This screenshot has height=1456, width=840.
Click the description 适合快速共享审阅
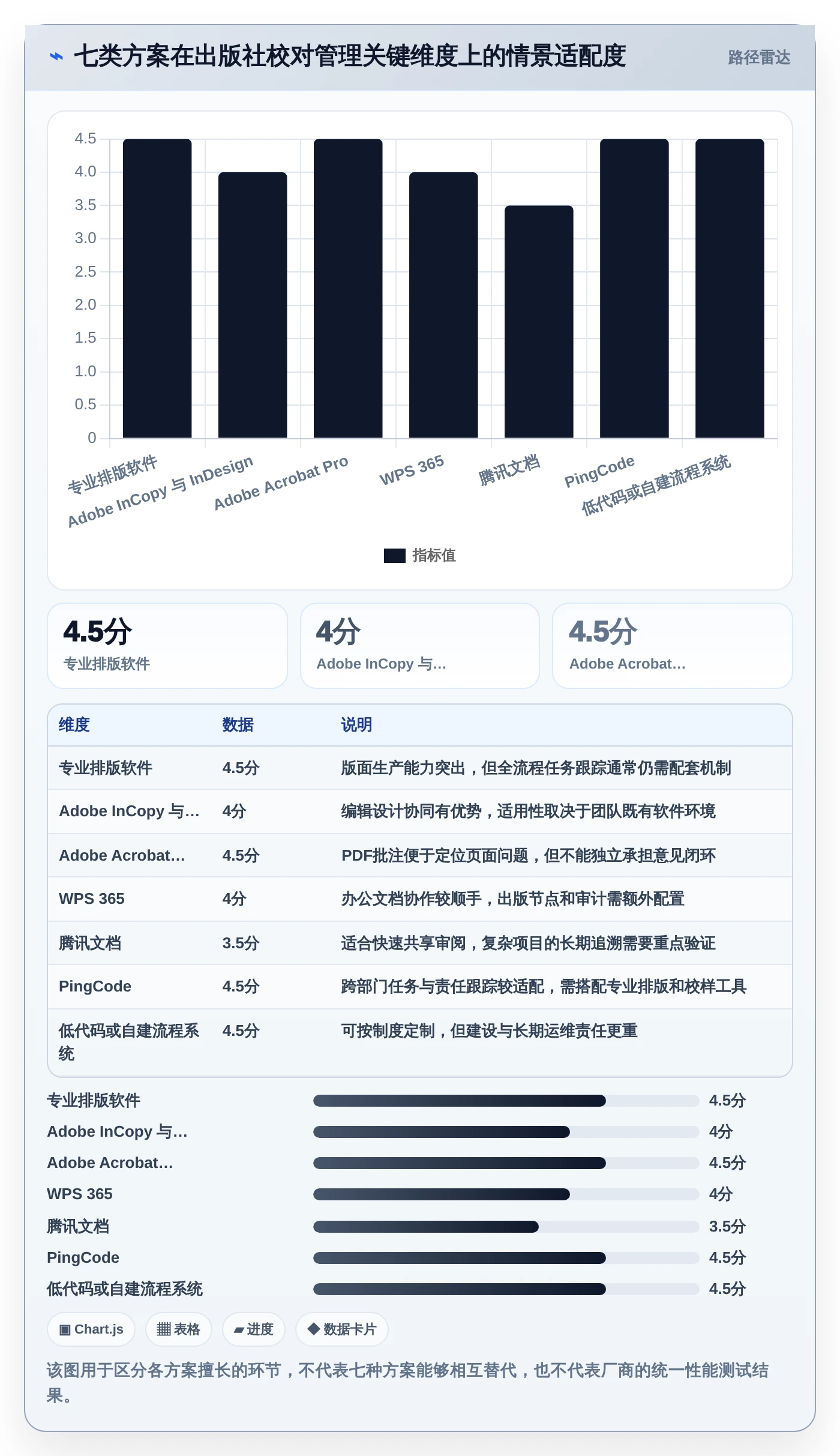[x=528, y=943]
